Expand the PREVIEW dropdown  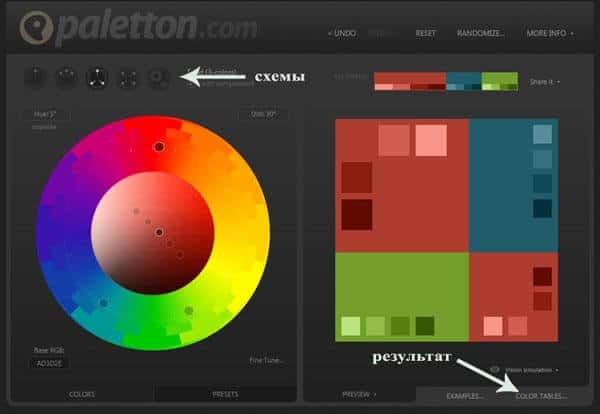pyautogui.click(x=359, y=394)
